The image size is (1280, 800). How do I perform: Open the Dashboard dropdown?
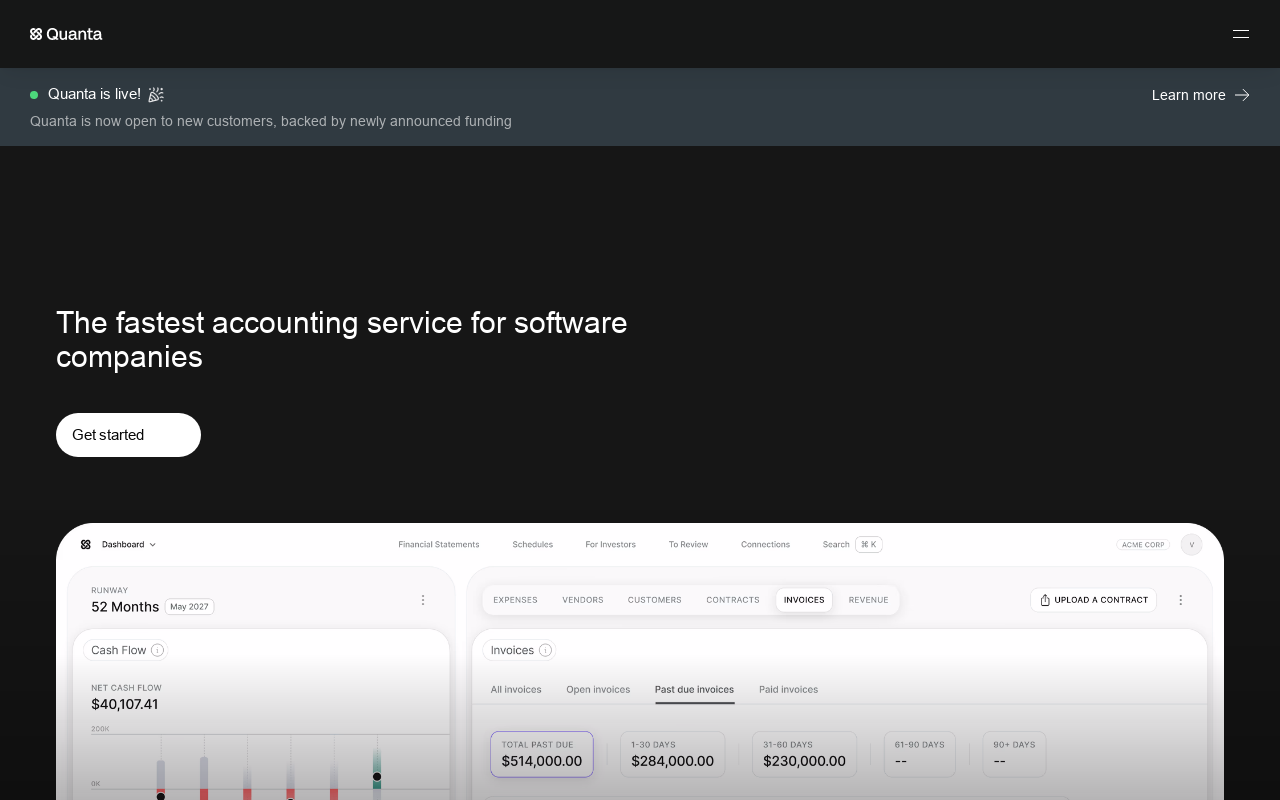(128, 545)
